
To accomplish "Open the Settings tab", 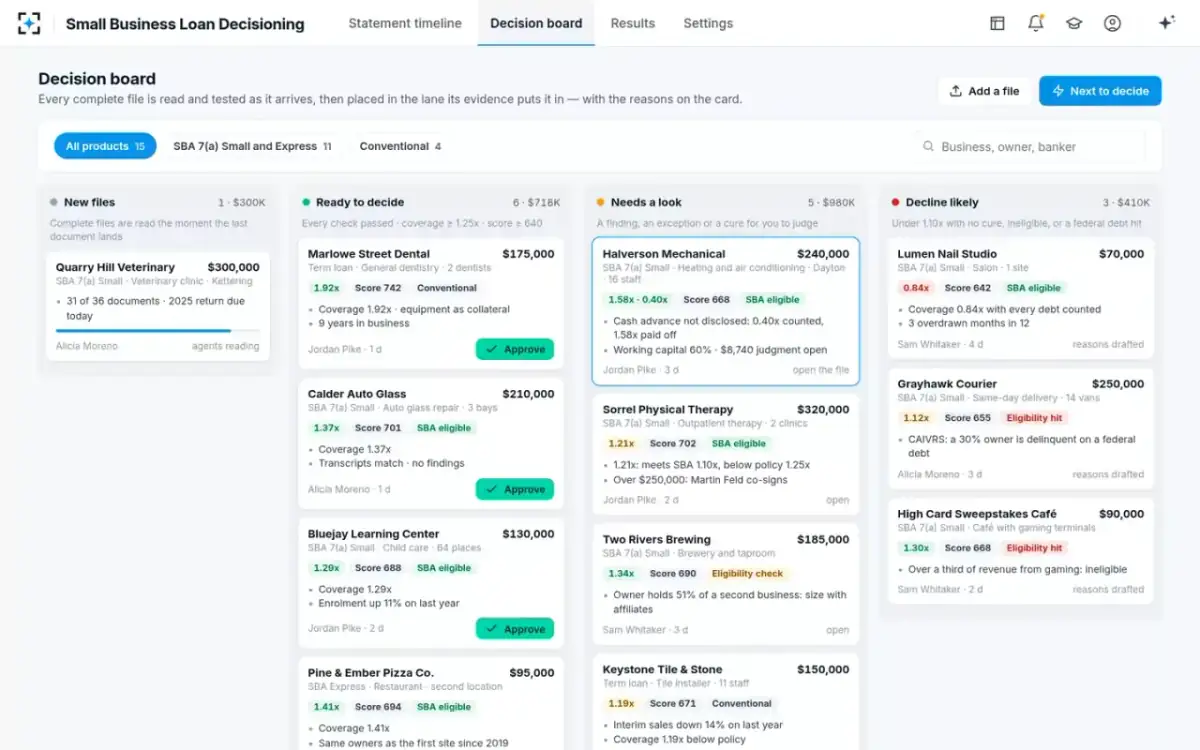I will tap(708, 23).
